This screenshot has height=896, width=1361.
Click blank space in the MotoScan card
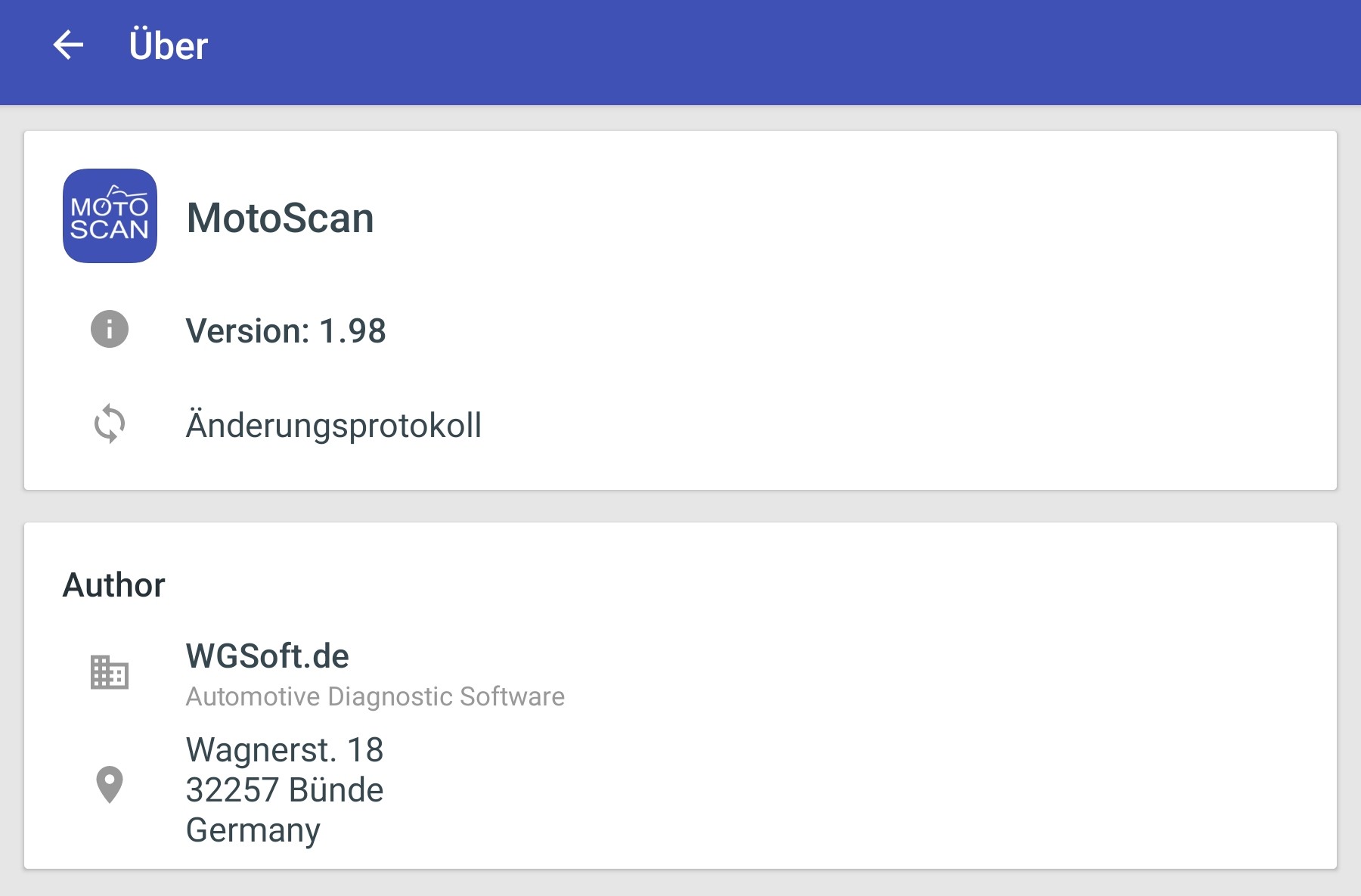pos(907,219)
